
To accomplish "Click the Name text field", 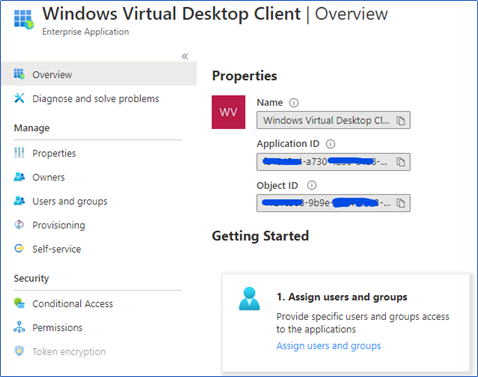I will pos(333,120).
